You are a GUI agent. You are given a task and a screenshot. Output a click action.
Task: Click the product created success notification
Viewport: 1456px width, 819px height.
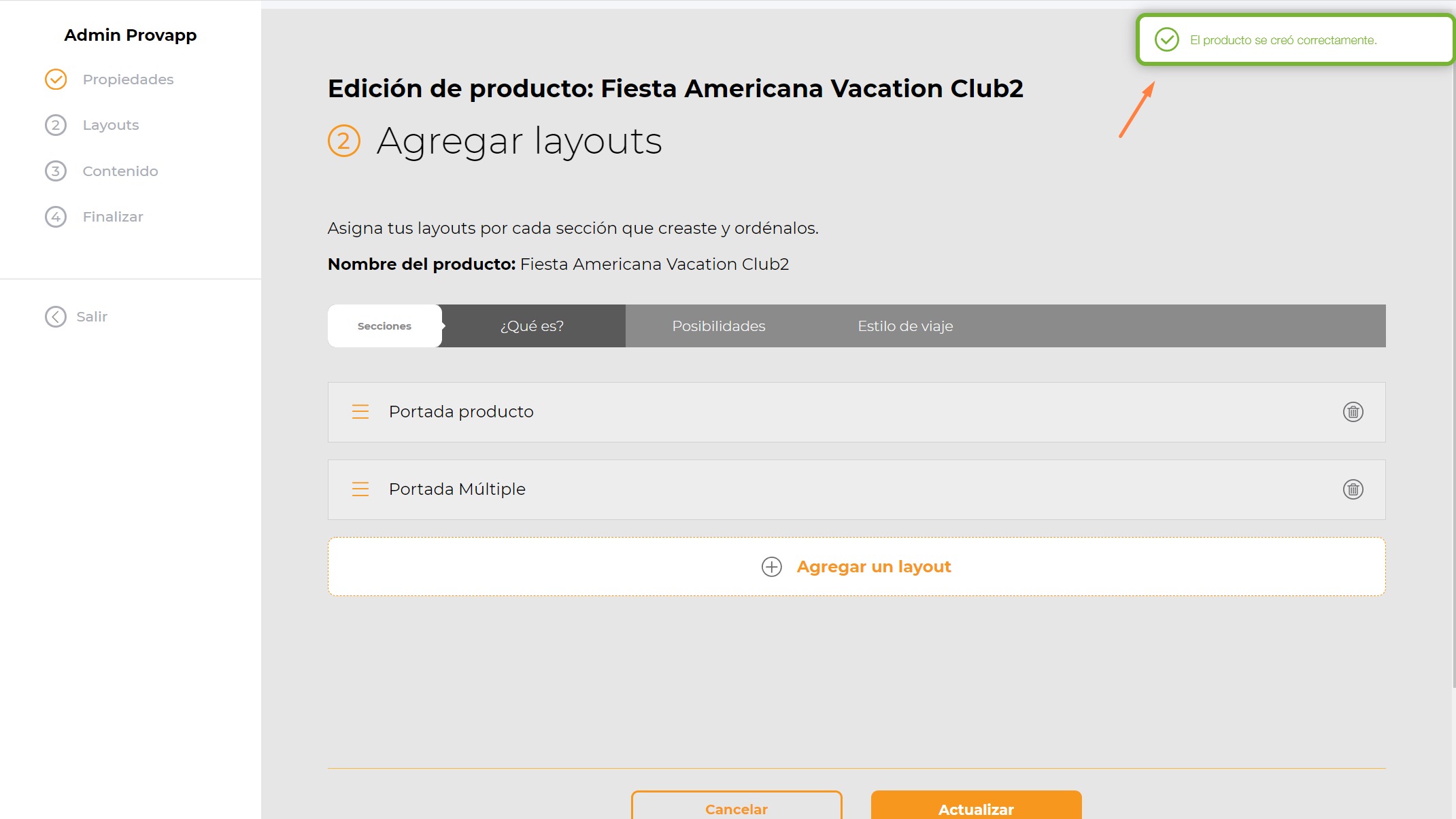coord(1296,40)
